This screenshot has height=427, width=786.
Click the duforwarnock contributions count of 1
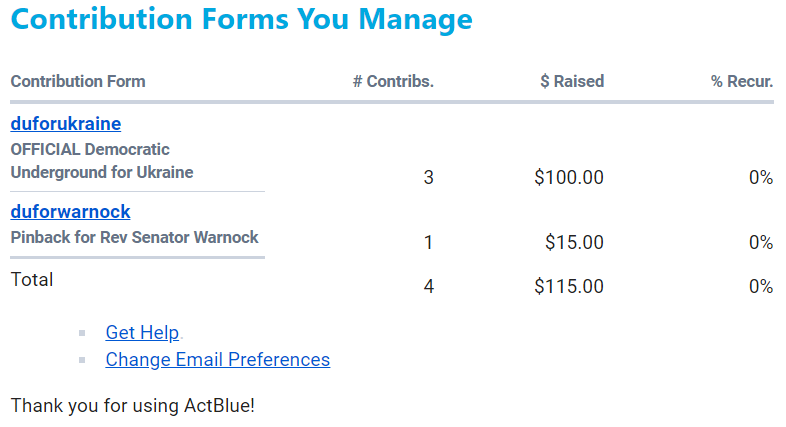pyautogui.click(x=429, y=242)
